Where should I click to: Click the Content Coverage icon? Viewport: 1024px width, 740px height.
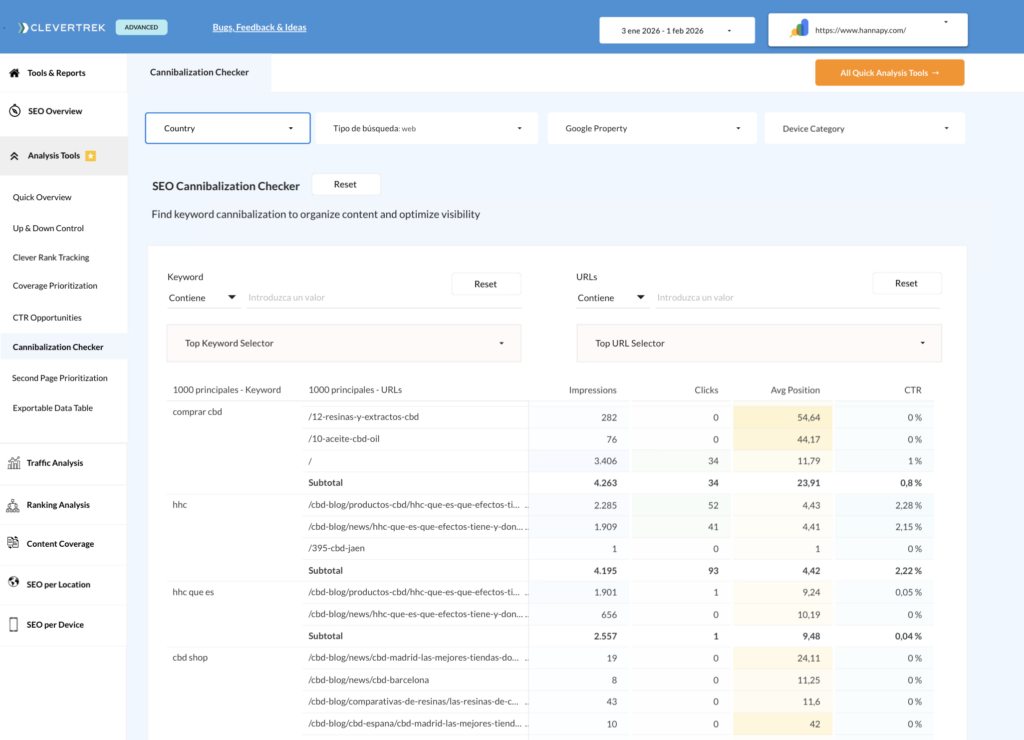pyautogui.click(x=14, y=544)
